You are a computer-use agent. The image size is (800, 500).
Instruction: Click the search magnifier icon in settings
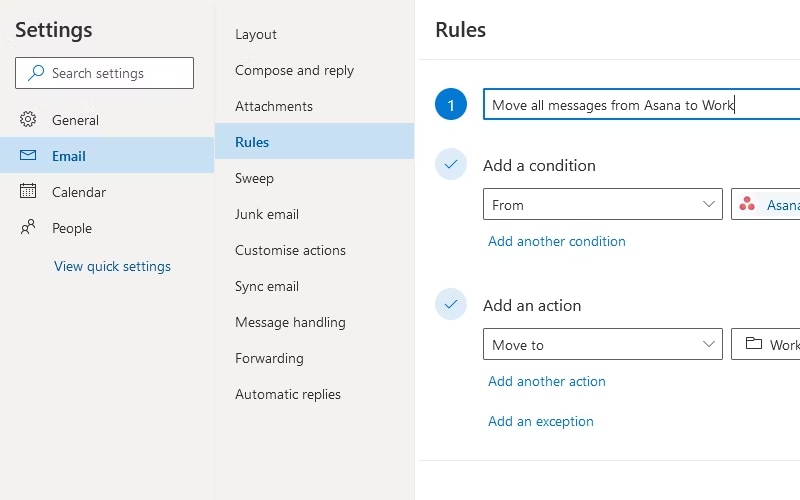coord(37,73)
